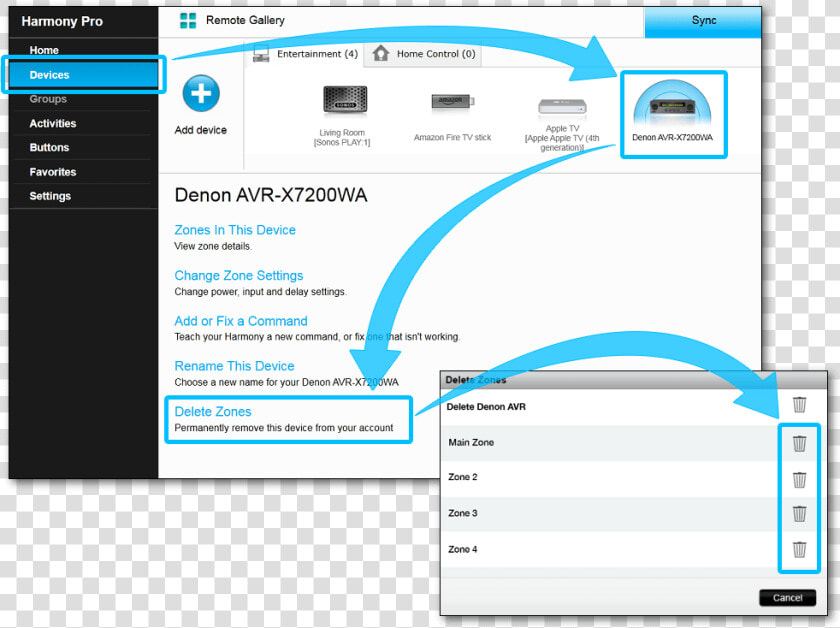Image resolution: width=840 pixels, height=628 pixels.
Task: Click trash icon for Main Zone
Action: pyautogui.click(x=799, y=443)
